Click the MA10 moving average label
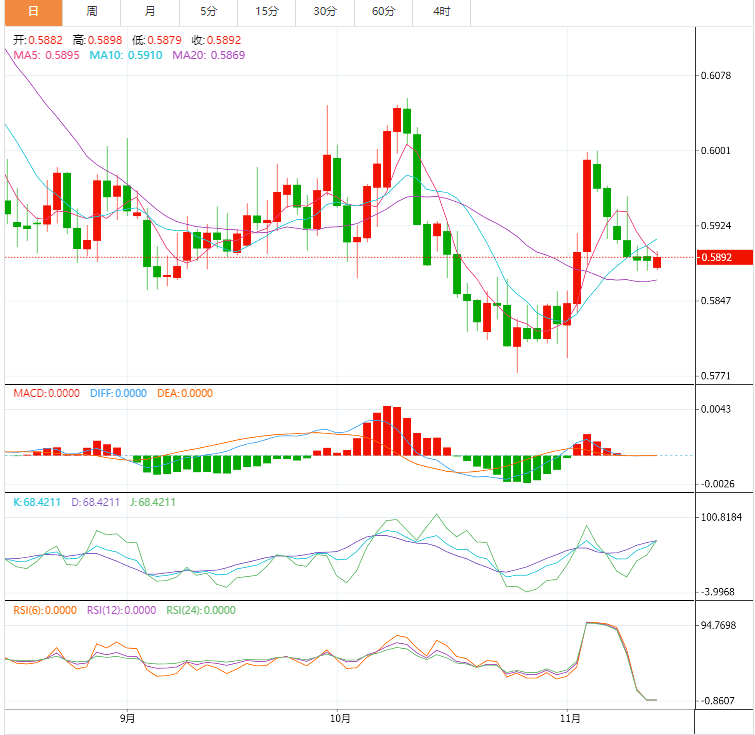This screenshot has width=755, height=735. (x=125, y=55)
